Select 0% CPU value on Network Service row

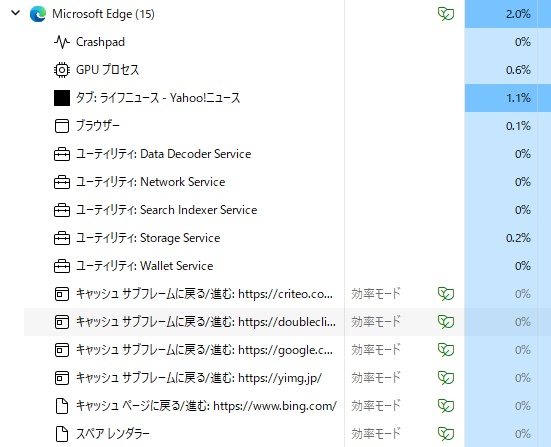(x=523, y=182)
